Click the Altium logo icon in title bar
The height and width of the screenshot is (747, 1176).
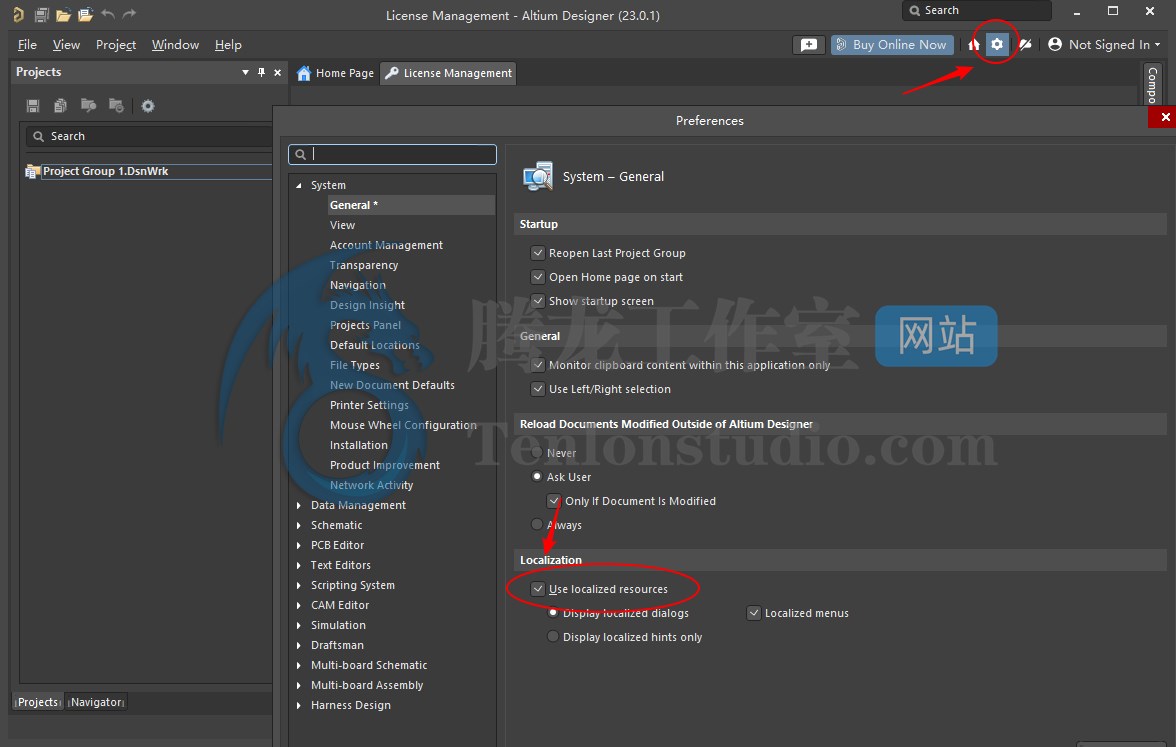pyautogui.click(x=18, y=14)
